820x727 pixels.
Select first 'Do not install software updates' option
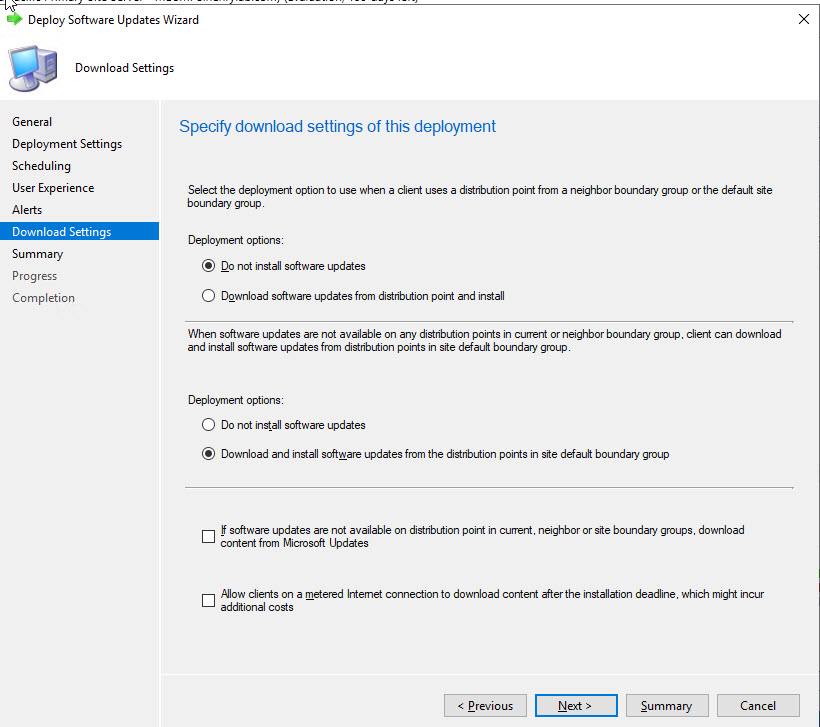coord(208,266)
